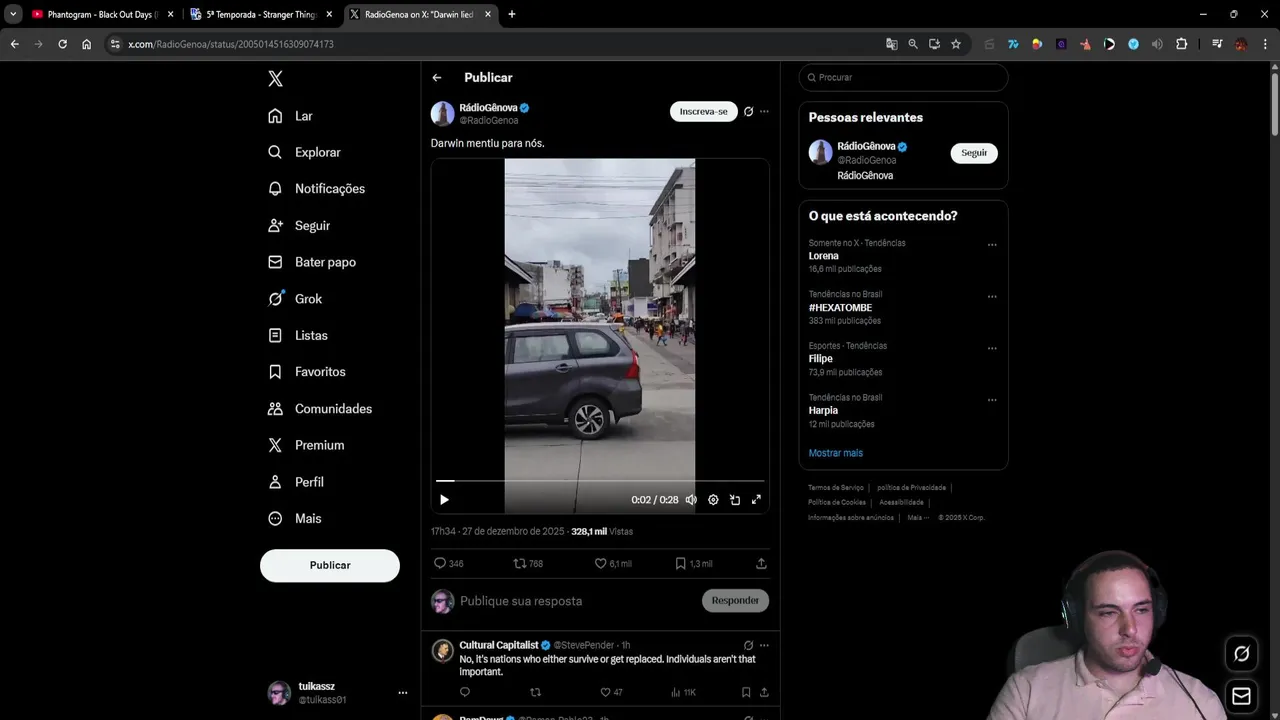Viewport: 1280px width, 720px height.
Task: Go back with the post arrow
Action: 437,77
